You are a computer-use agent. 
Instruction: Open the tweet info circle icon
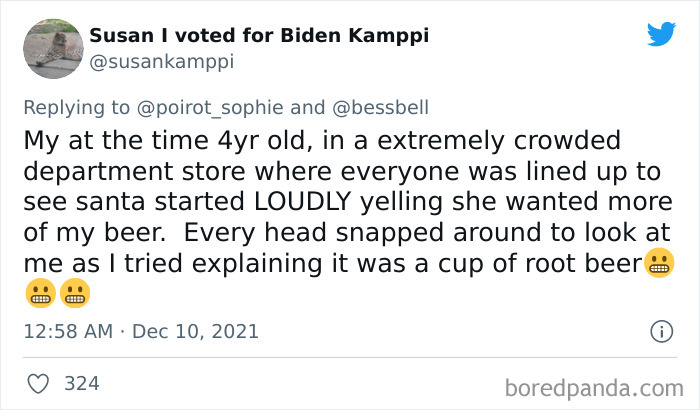click(x=660, y=331)
